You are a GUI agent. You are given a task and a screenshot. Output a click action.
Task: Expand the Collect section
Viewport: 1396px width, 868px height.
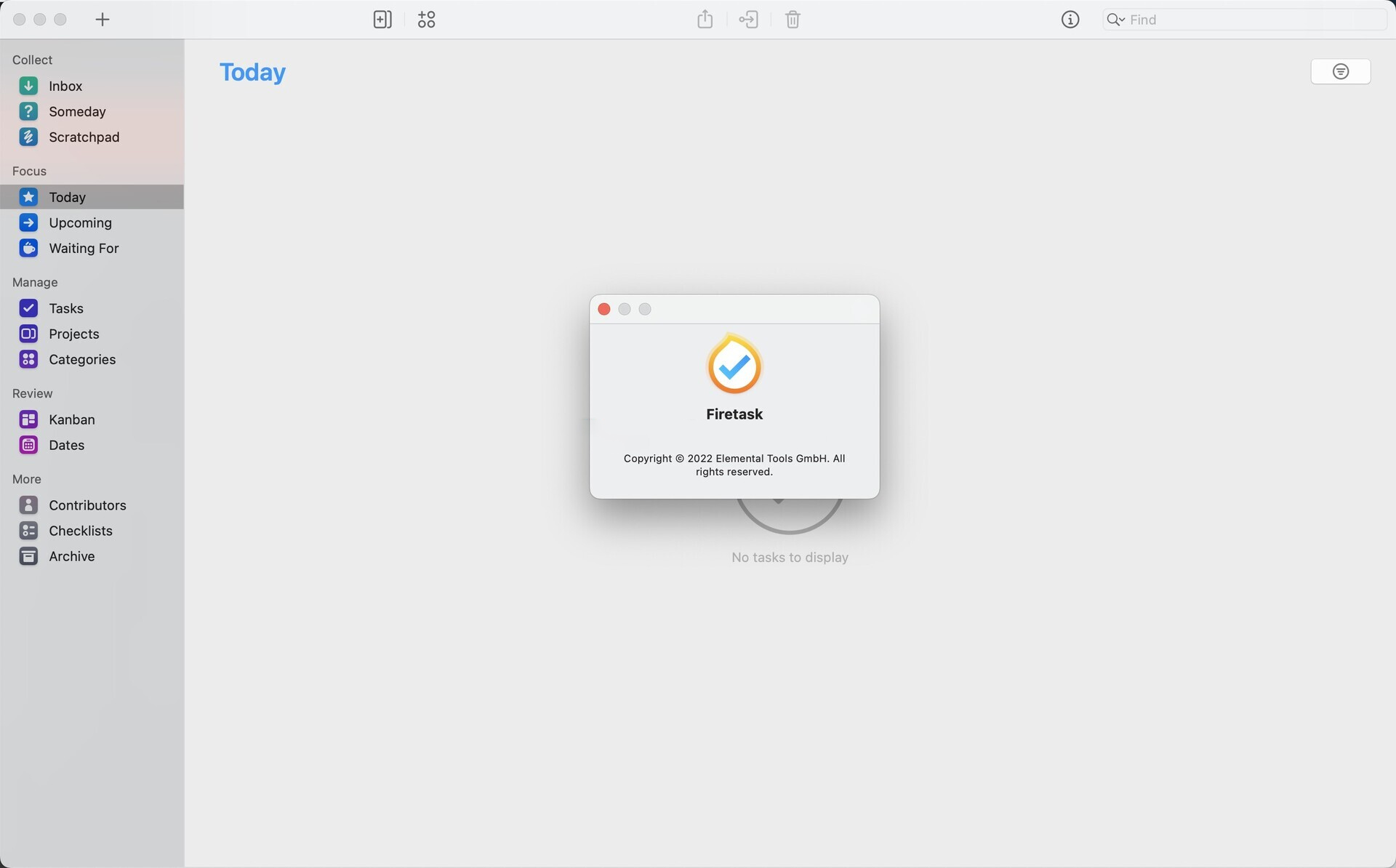[x=32, y=59]
